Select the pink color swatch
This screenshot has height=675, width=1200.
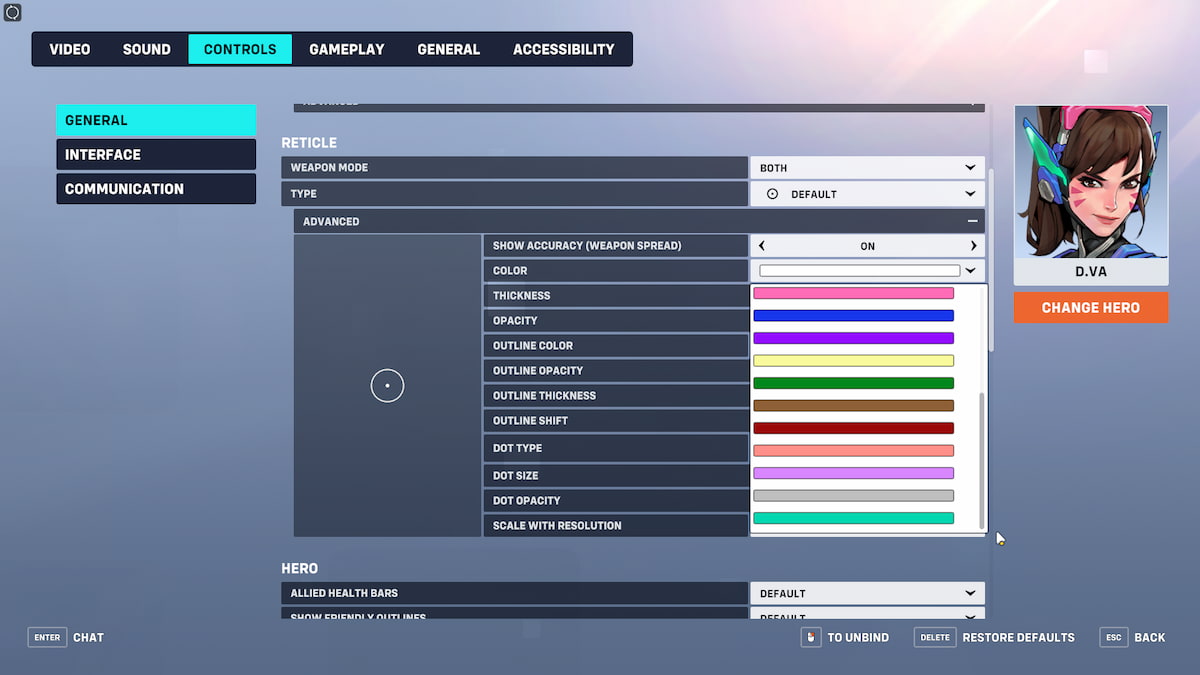pos(853,293)
